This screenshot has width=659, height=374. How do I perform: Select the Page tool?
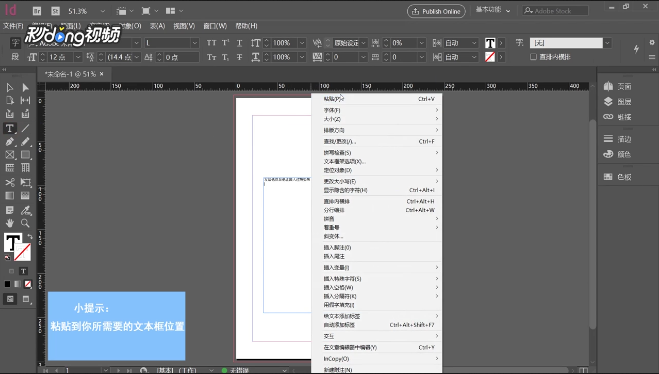pos(10,100)
